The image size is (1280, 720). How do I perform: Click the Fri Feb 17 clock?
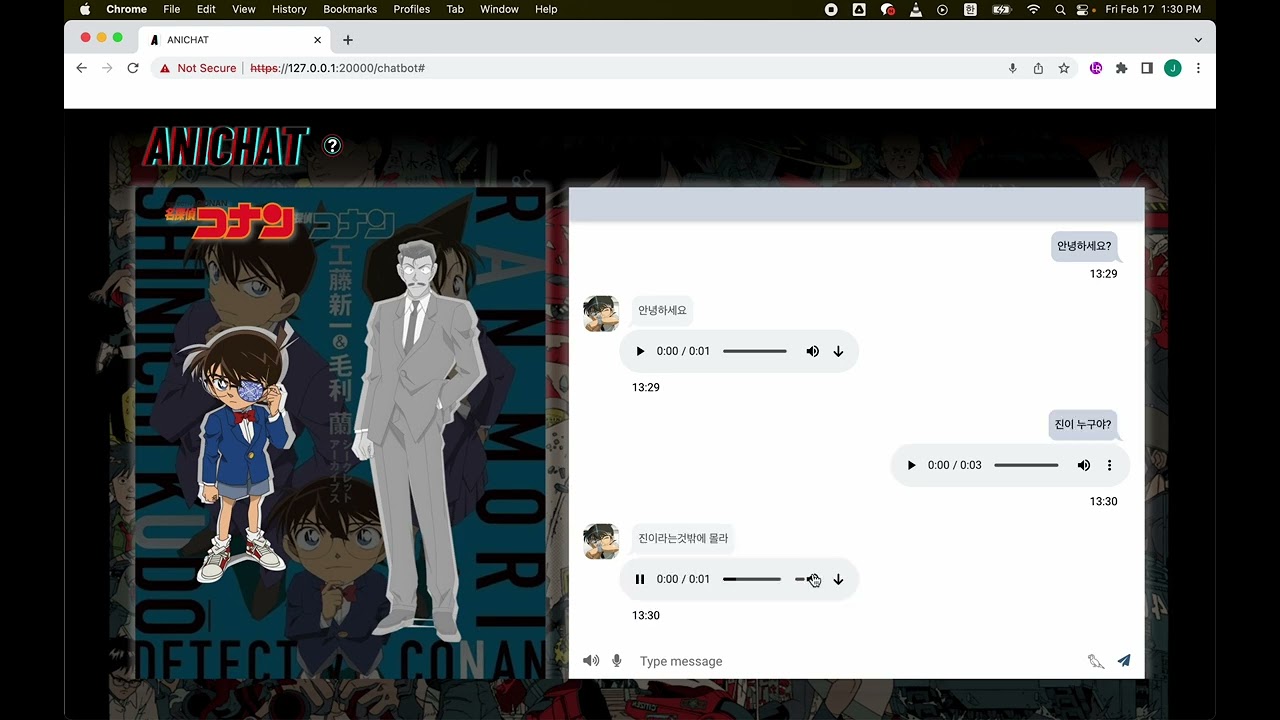point(1153,9)
